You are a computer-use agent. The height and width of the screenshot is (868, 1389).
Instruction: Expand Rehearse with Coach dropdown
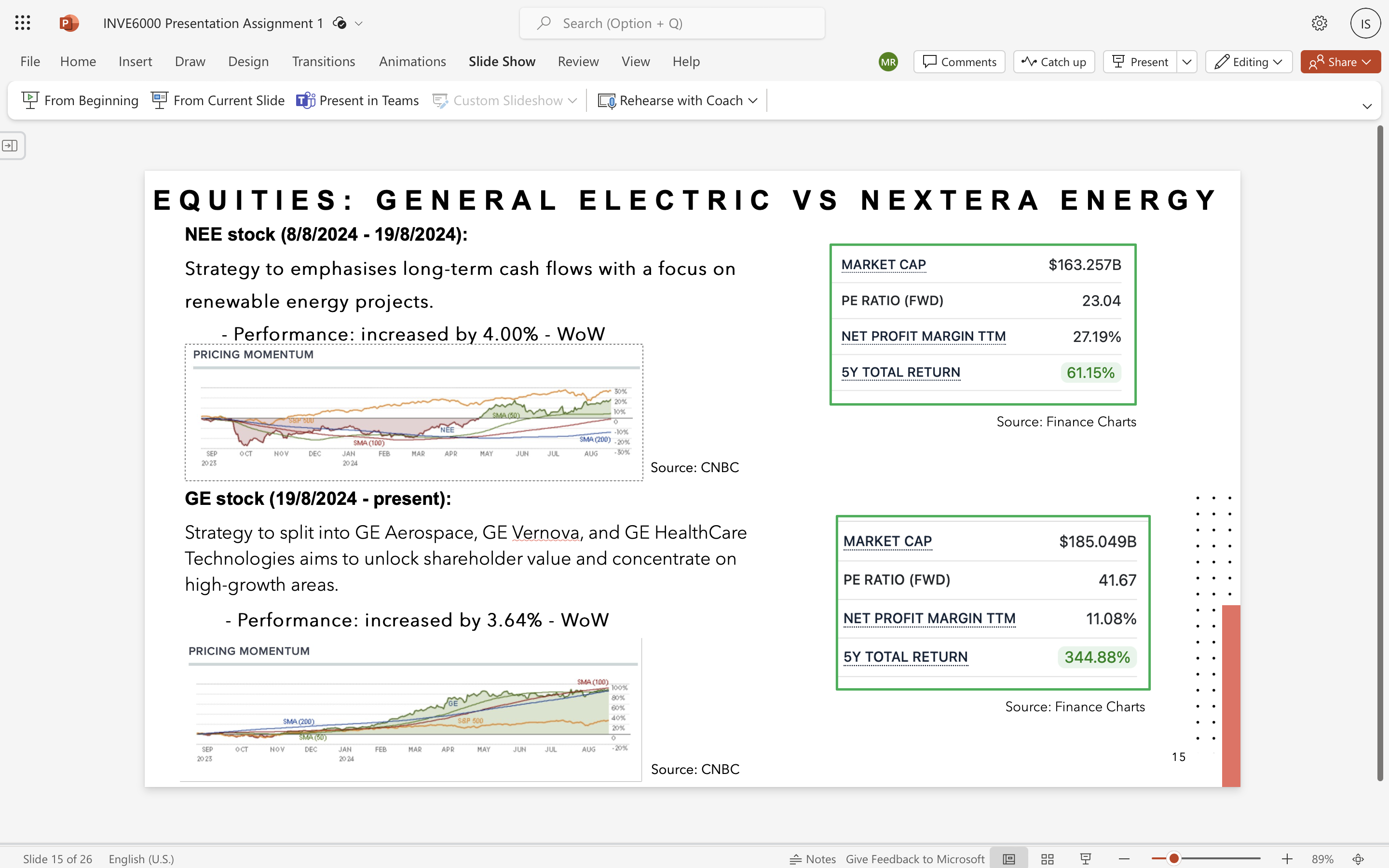click(x=753, y=100)
